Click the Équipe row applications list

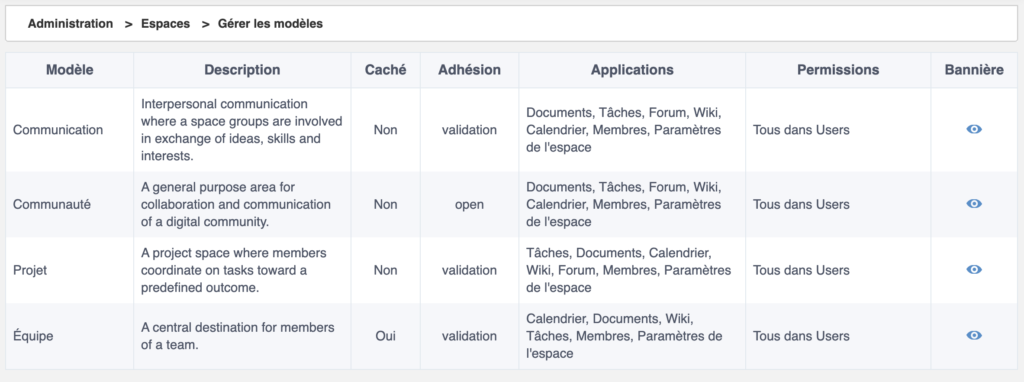(x=624, y=336)
